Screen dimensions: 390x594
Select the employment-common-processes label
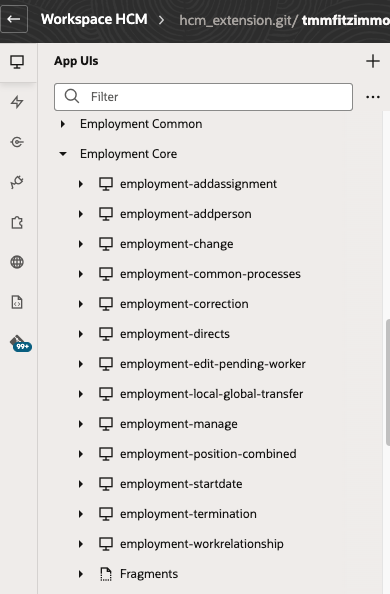(210, 274)
